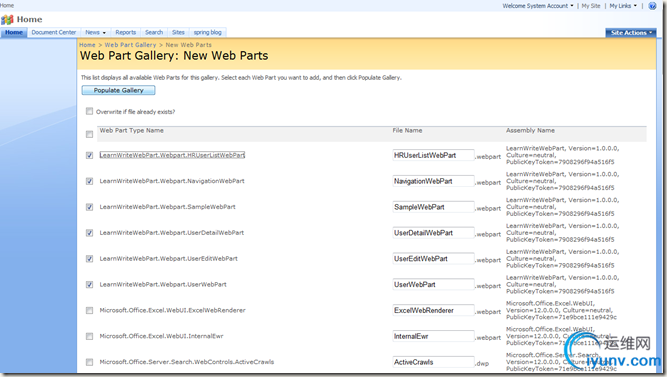Click the NavigationWebPart file name field
The width and height of the screenshot is (667, 377).
click(x=433, y=181)
